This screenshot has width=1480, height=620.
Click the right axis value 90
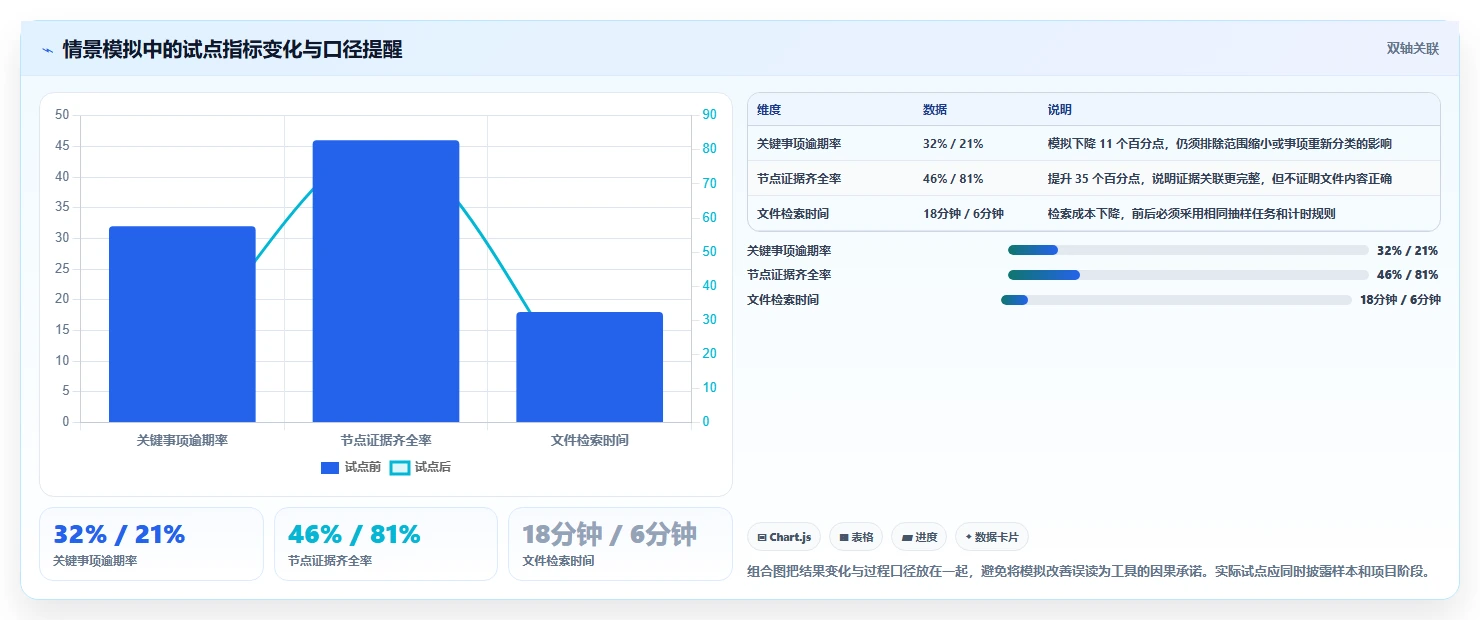[709, 115]
